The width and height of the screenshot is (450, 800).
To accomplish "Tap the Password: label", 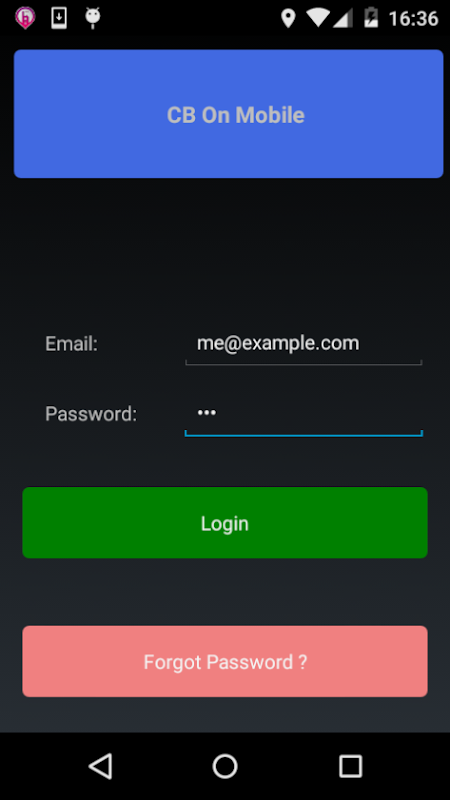I will tap(91, 414).
